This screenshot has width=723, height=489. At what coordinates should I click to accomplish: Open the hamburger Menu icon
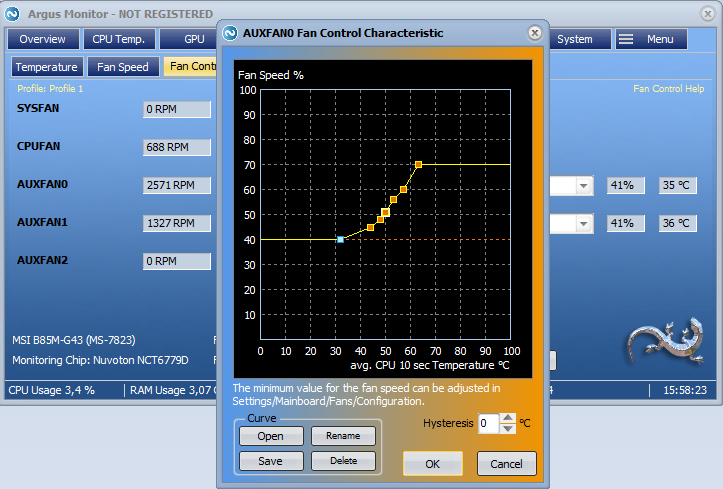click(626, 39)
